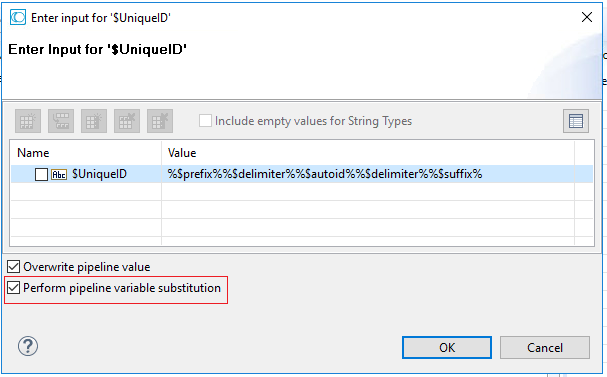This screenshot has width=607, height=377.
Task: Dismiss the dialog with the Cancel button
Action: [x=545, y=348]
